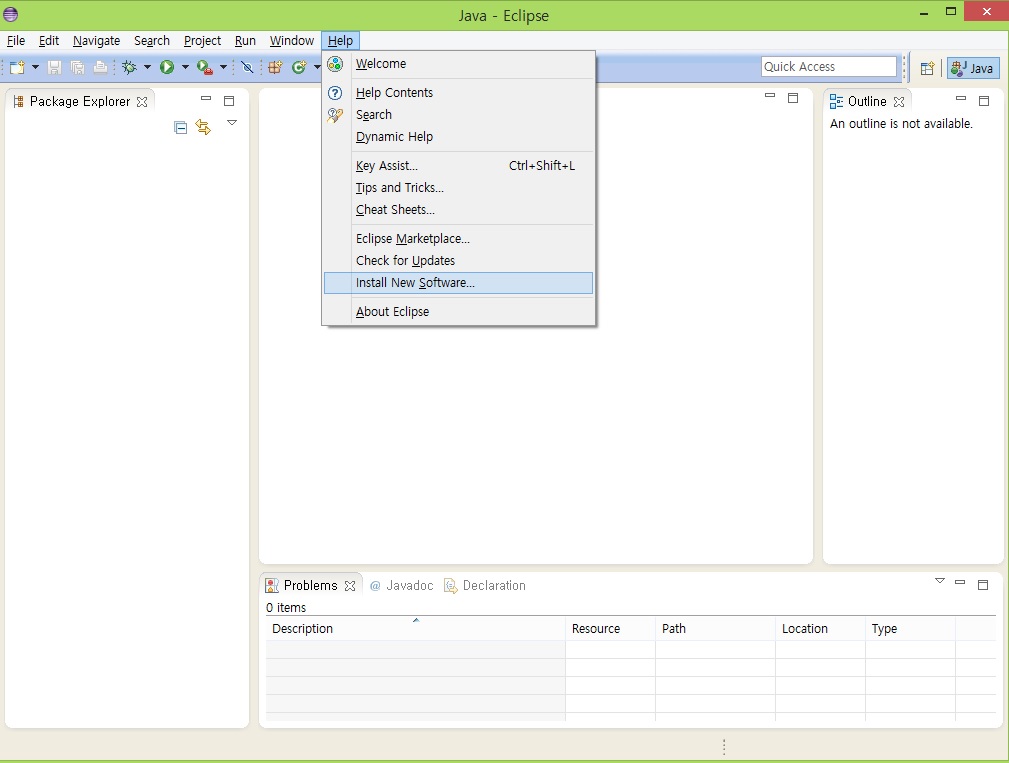The image size is (1009, 763).
Task: Click the New wizard toolbar icon
Action: [17, 67]
